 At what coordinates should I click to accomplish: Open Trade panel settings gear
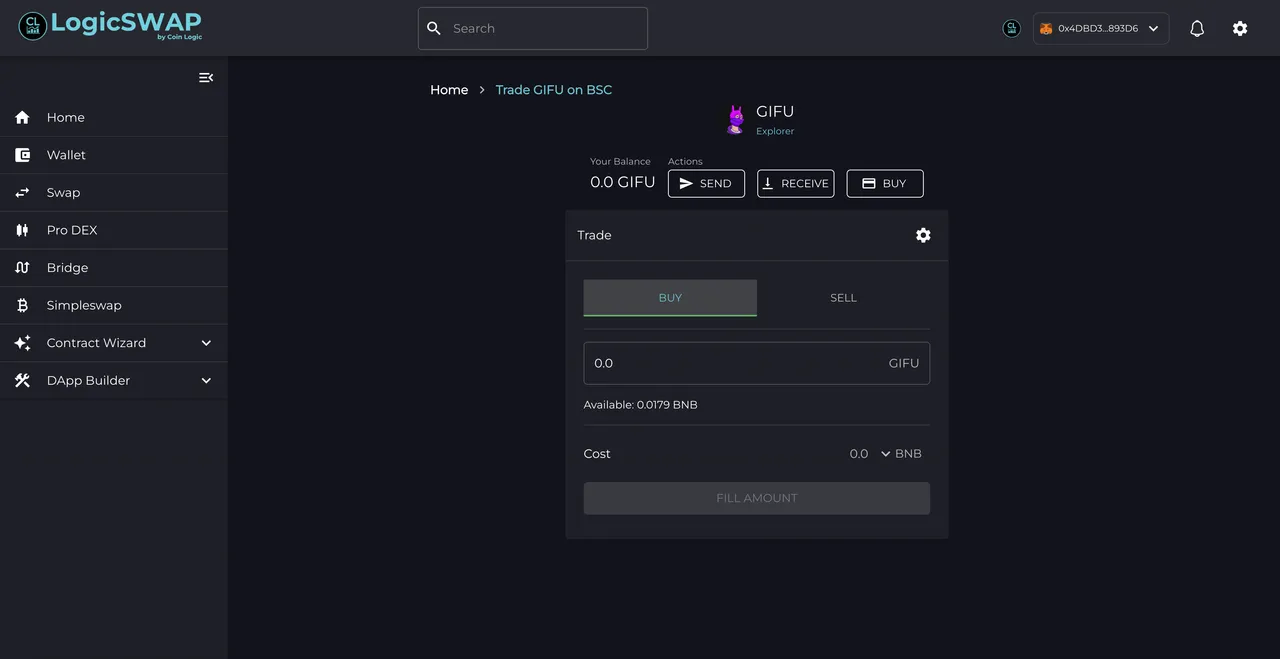coord(923,235)
